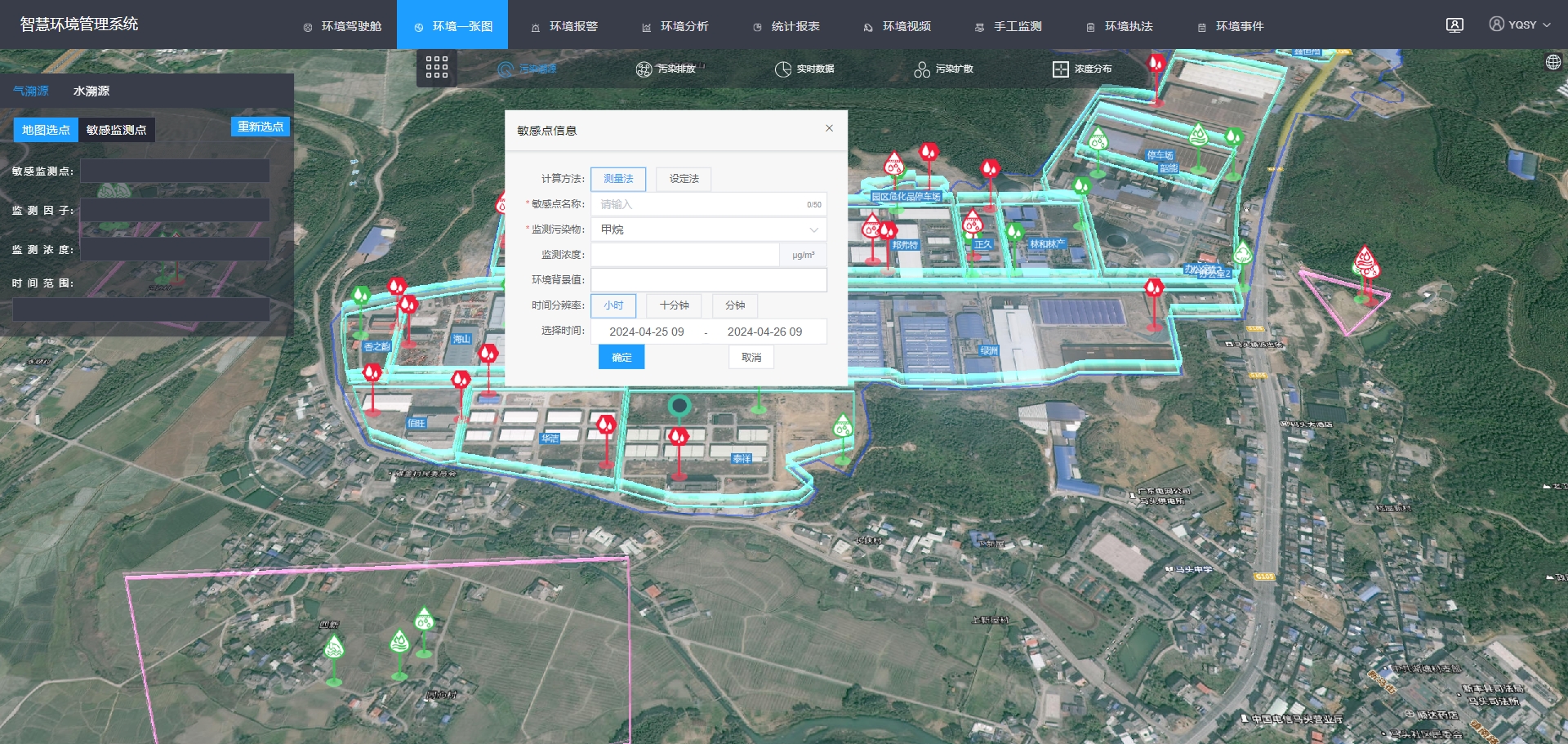Close the 敏感点信息 dialog

(829, 128)
